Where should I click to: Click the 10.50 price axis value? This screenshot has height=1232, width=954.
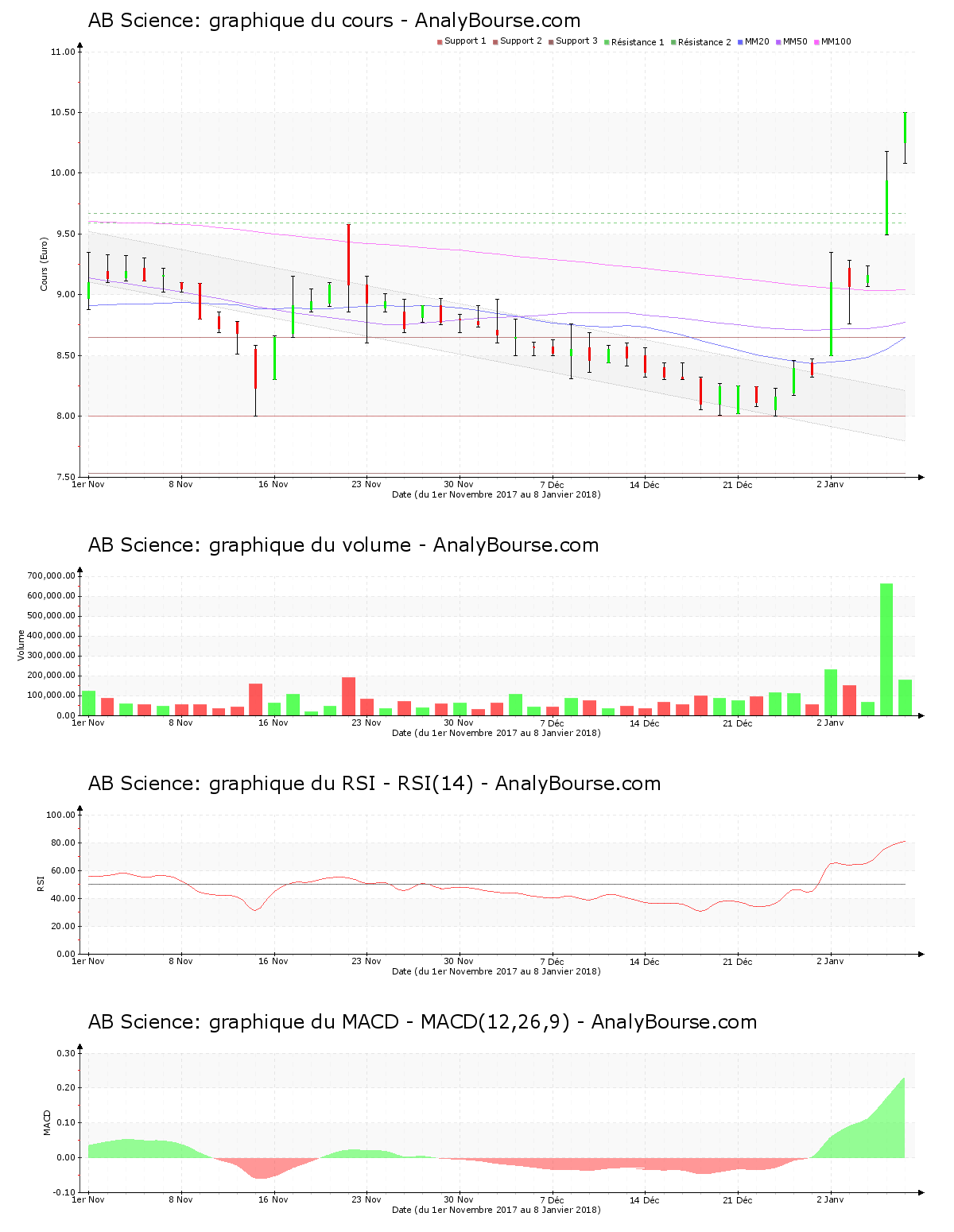point(62,113)
